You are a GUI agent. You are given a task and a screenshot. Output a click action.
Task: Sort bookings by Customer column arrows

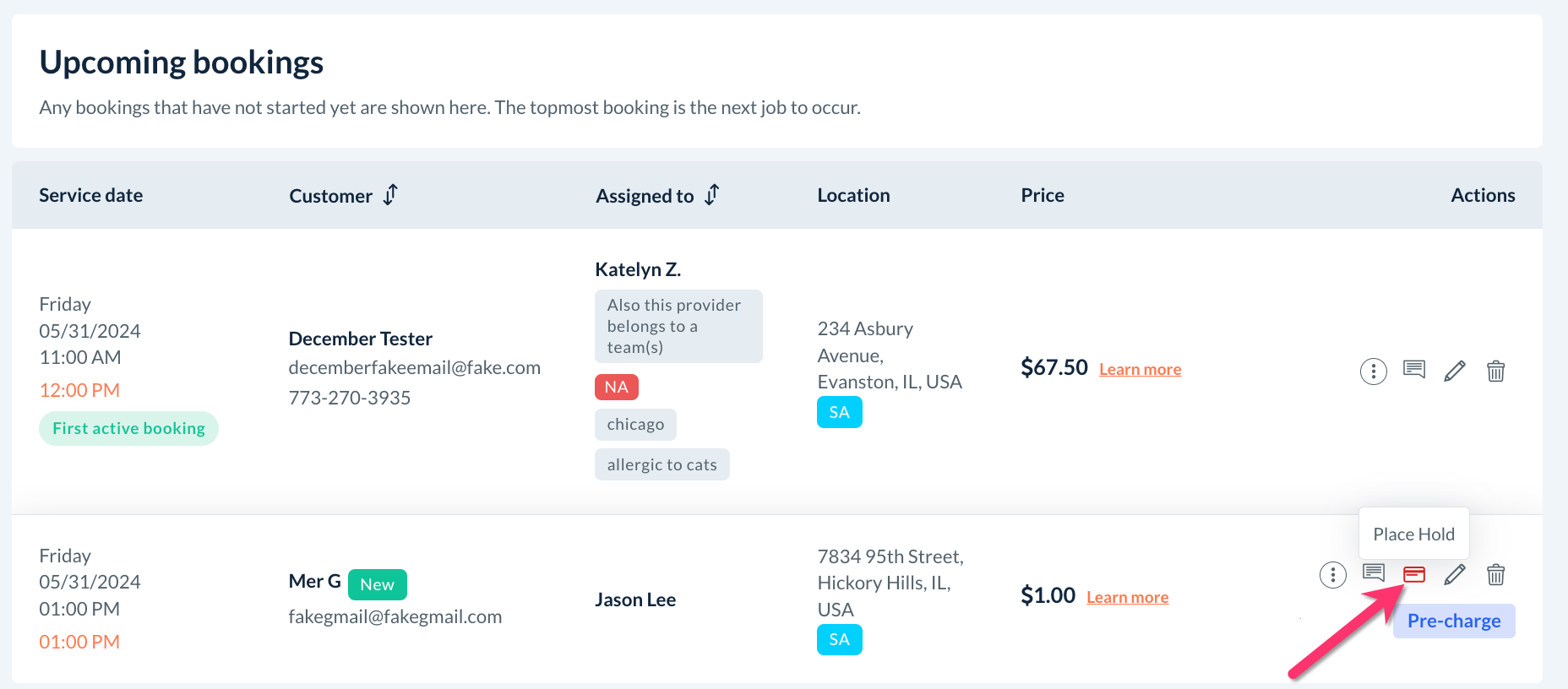click(x=390, y=195)
